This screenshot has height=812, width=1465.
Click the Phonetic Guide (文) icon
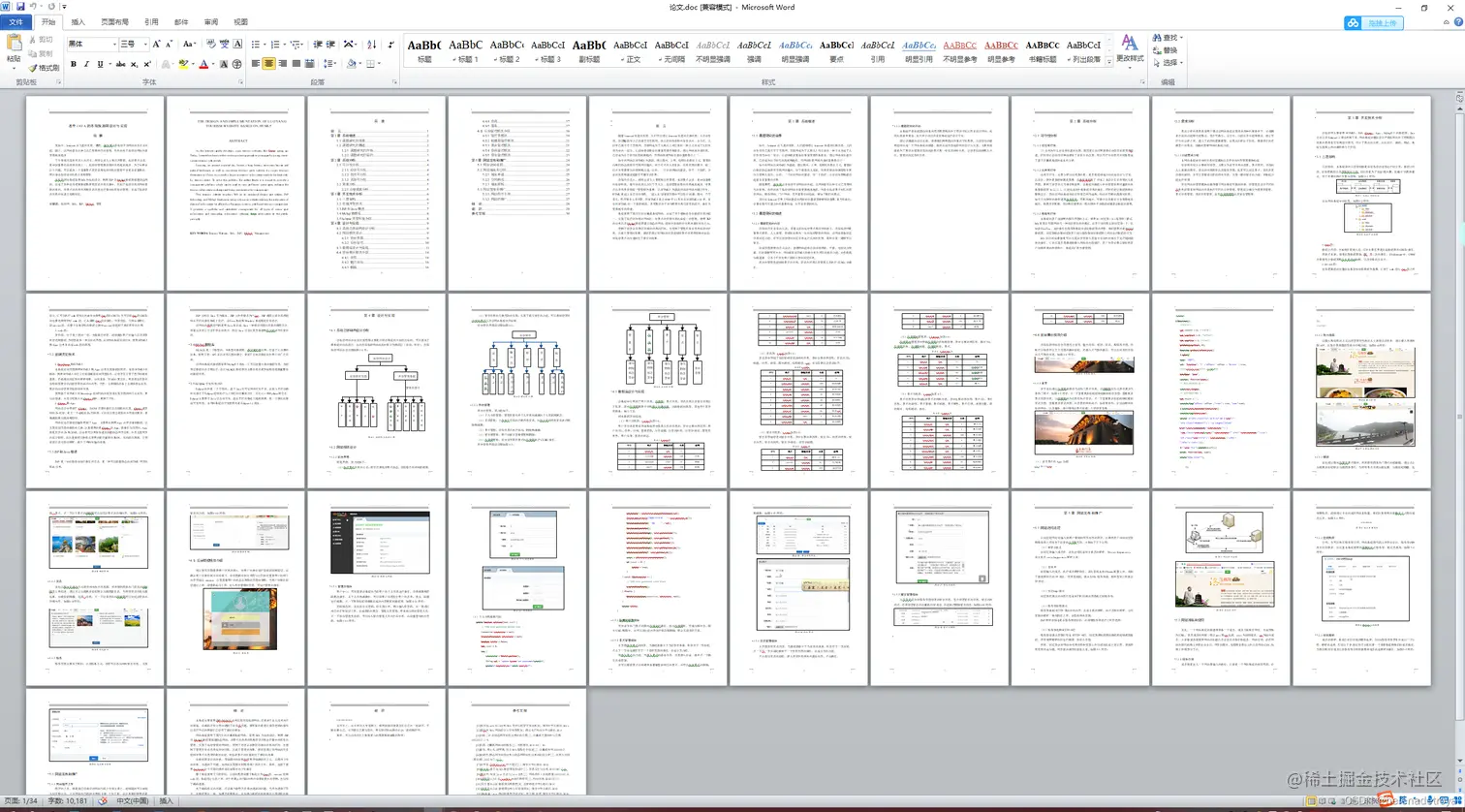click(224, 44)
